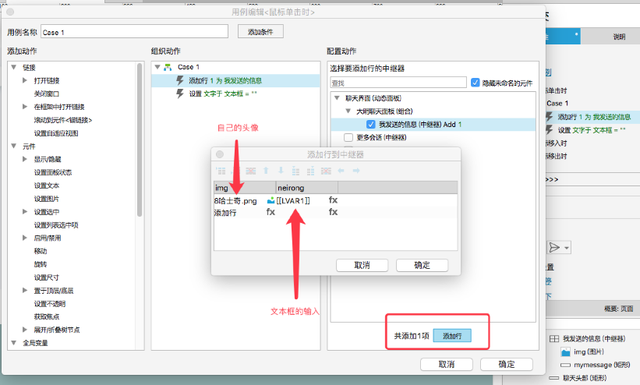Select the 移动 action
Screen dimensions: 640x385
click(x=40, y=251)
